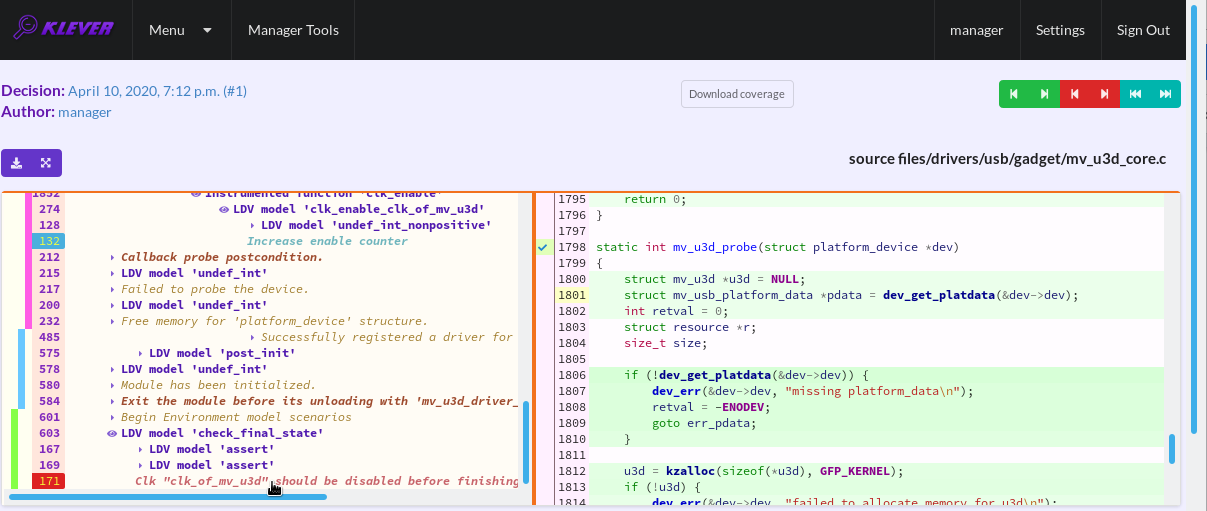Image resolution: width=1207 pixels, height=511 pixels.
Task: Click source line number 1806
Action: click(x=572, y=375)
